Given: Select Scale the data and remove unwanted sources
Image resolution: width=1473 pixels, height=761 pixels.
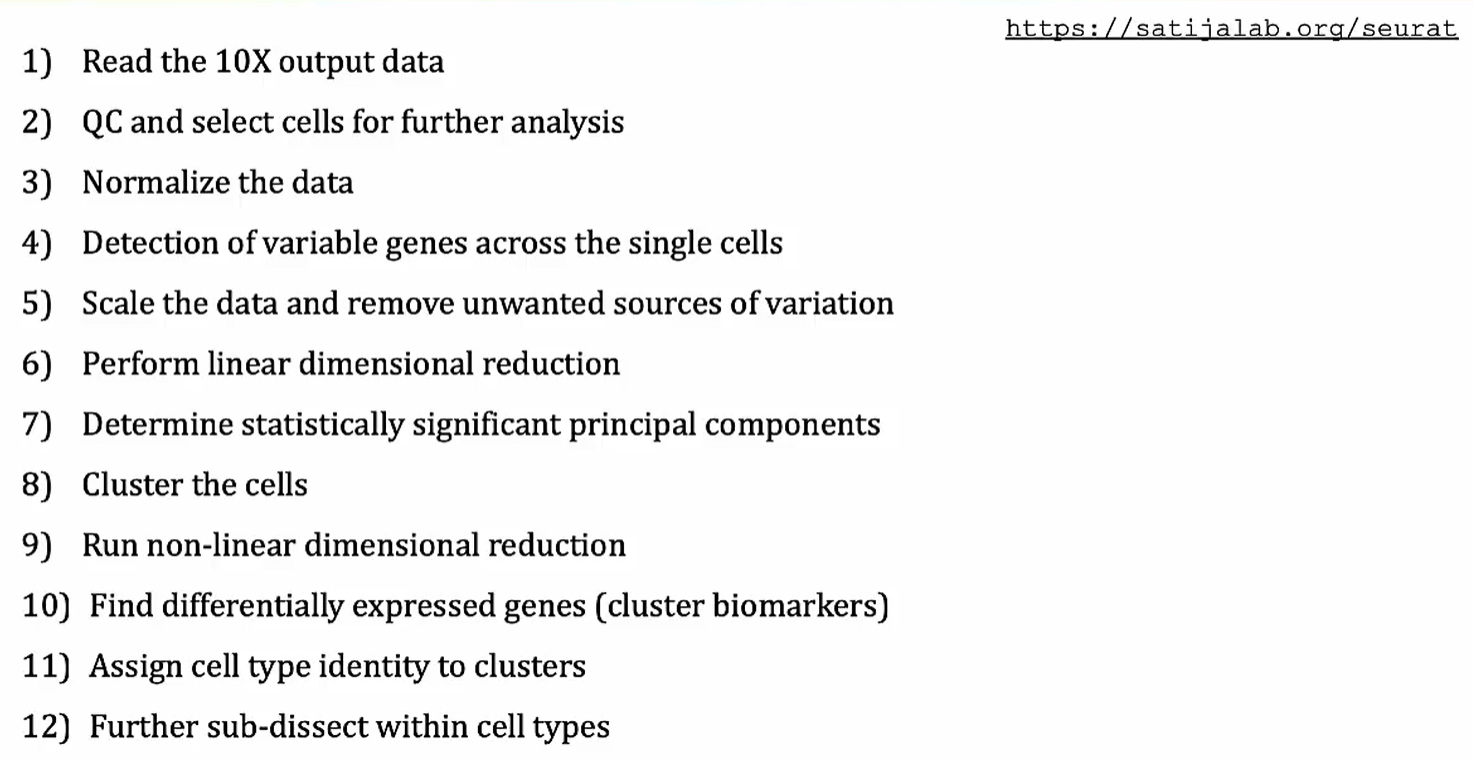Looking at the screenshot, I should click(x=488, y=303).
